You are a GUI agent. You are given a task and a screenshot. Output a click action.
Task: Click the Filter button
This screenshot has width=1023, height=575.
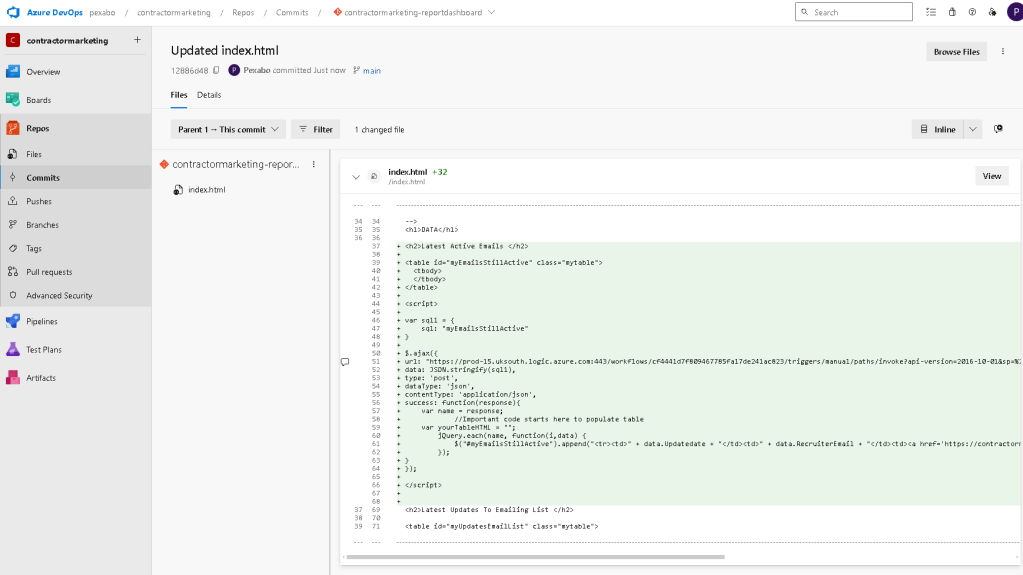316,129
